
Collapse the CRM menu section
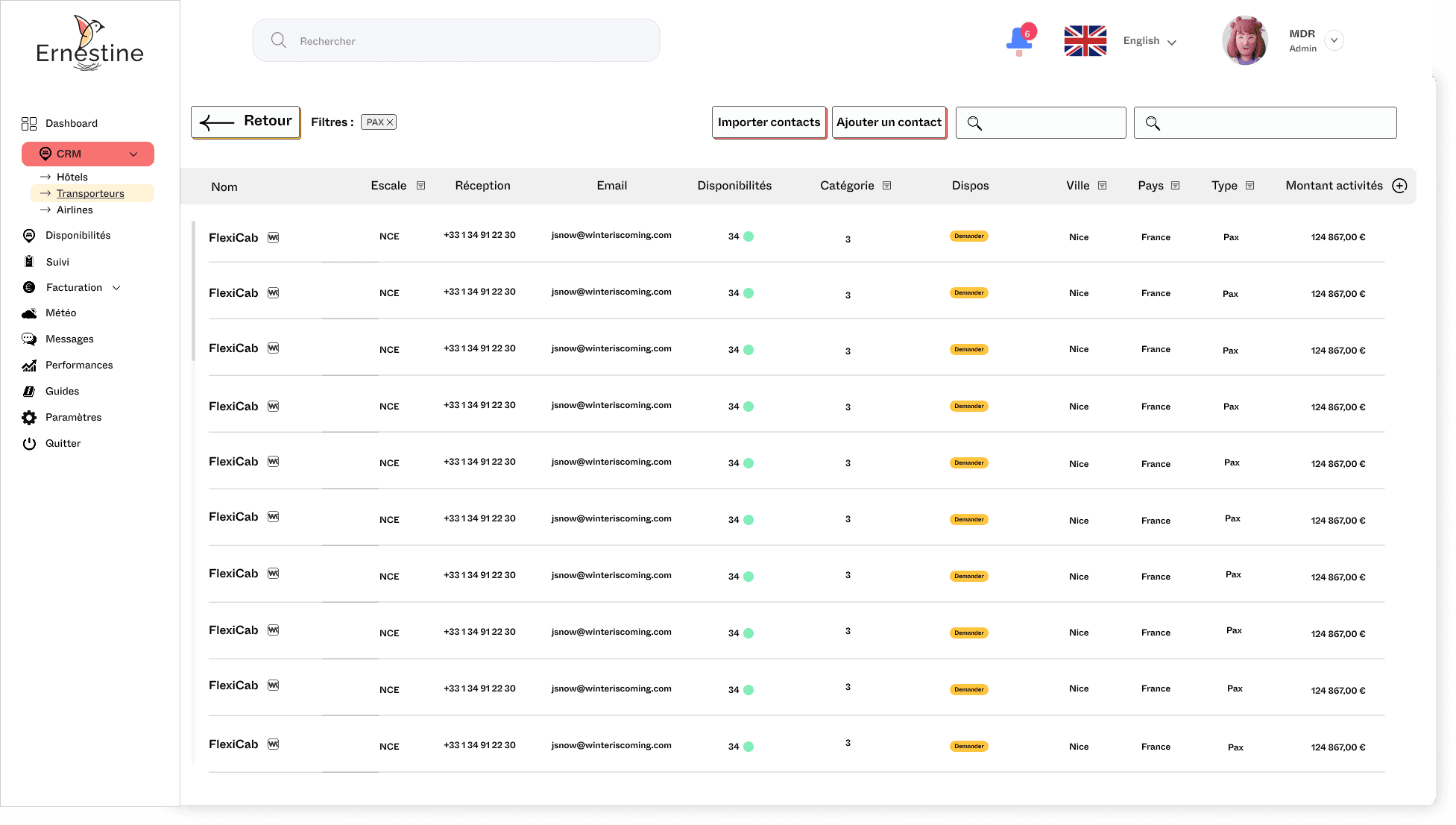[133, 154]
